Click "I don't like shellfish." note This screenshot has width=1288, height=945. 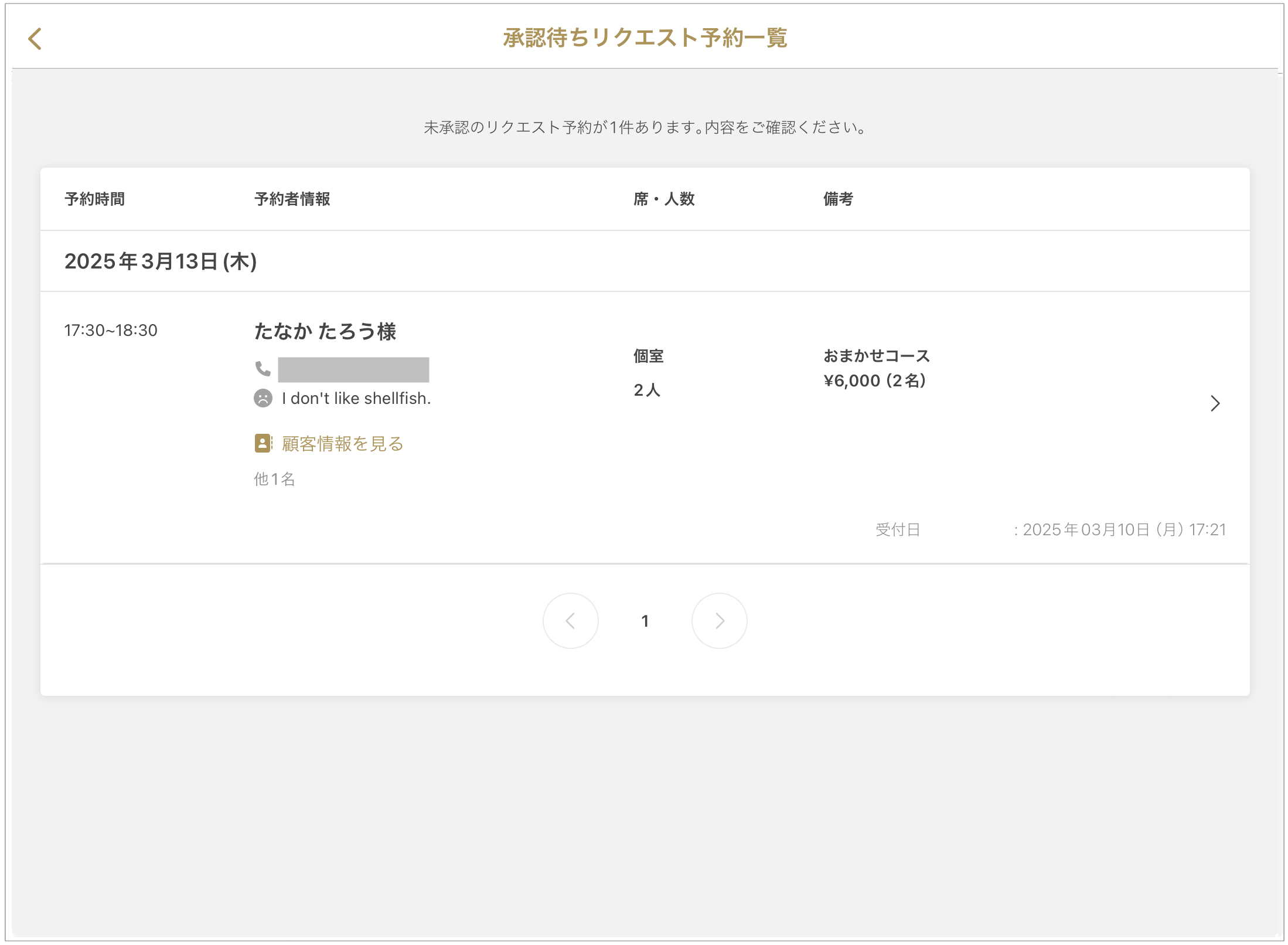click(356, 399)
